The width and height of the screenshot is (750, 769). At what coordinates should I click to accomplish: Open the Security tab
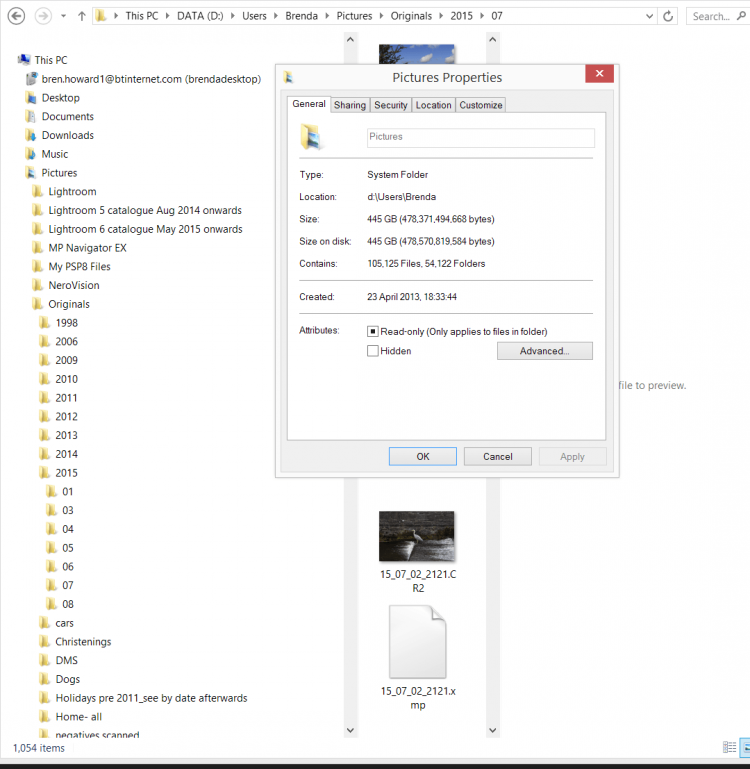pos(391,105)
